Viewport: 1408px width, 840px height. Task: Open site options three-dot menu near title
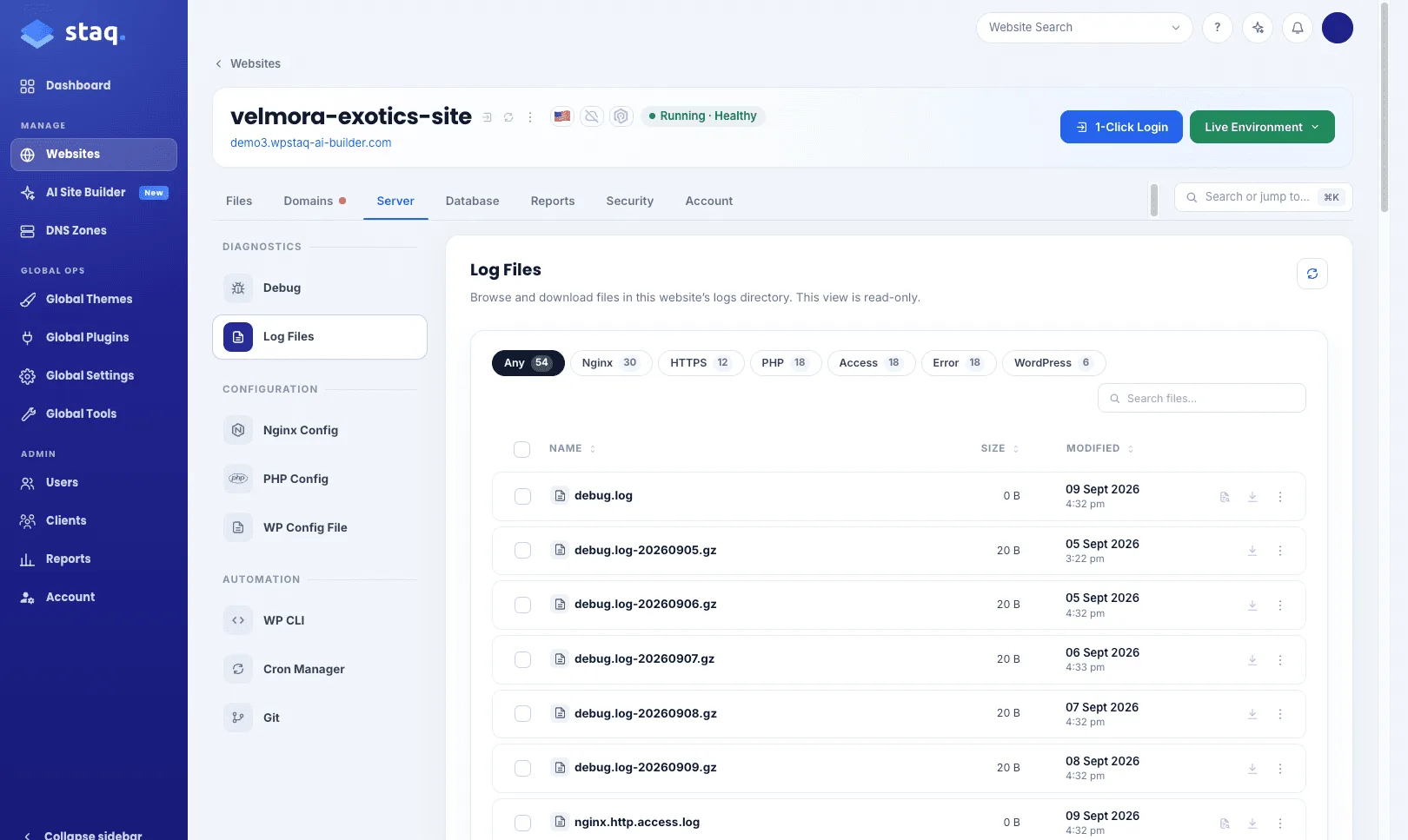tap(530, 117)
